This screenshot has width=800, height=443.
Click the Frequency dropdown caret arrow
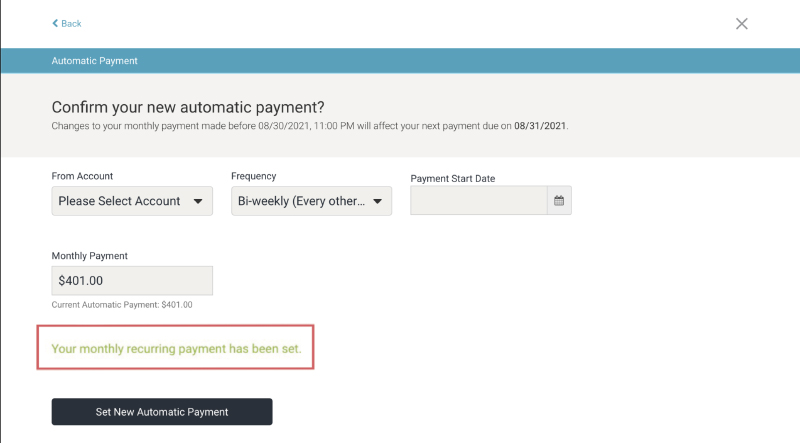(x=377, y=201)
